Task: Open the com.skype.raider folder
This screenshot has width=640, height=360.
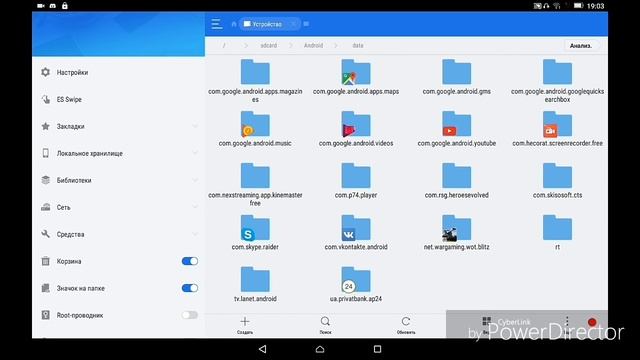Action: point(255,232)
